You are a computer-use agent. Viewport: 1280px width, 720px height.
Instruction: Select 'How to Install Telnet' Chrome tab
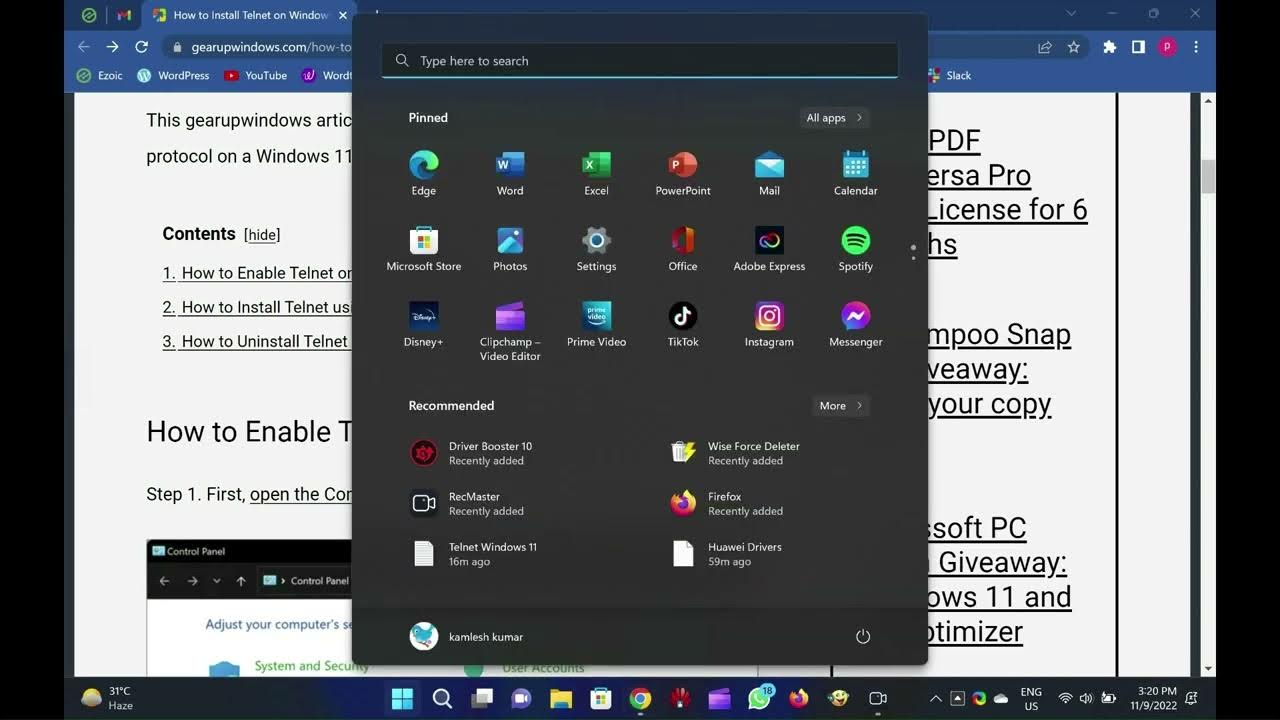250,15
